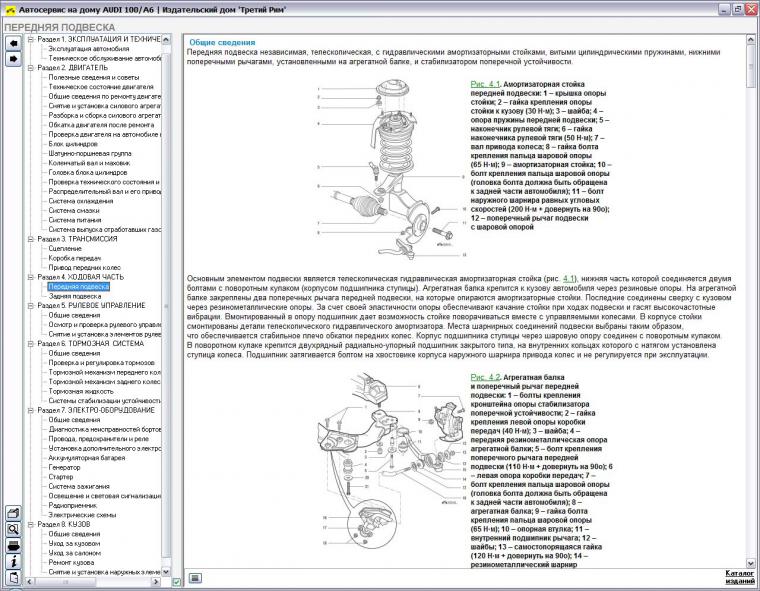
Task: Toggle the green checkmark box below tree
Action: click(176, 581)
